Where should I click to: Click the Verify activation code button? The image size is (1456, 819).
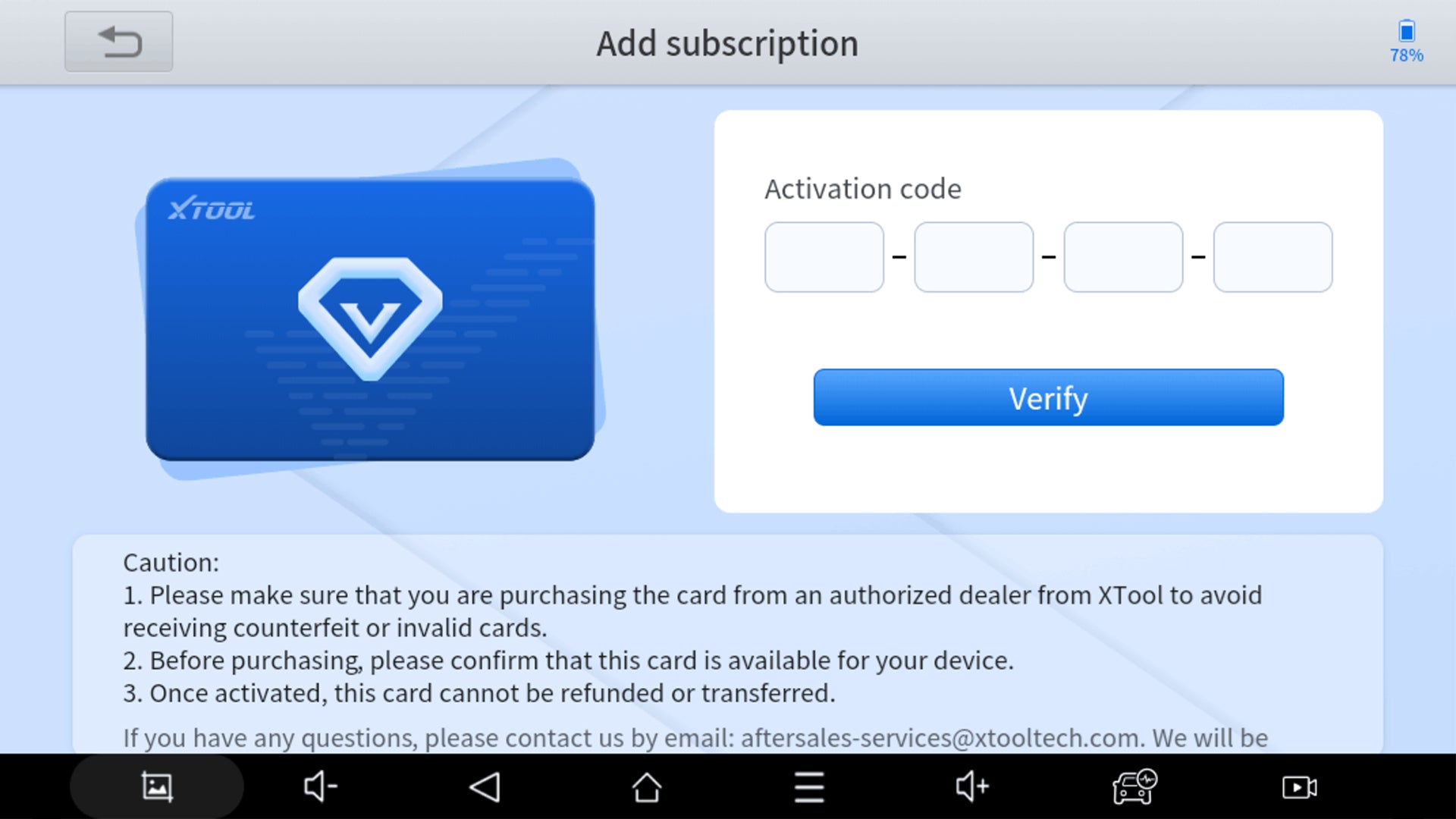coord(1048,397)
